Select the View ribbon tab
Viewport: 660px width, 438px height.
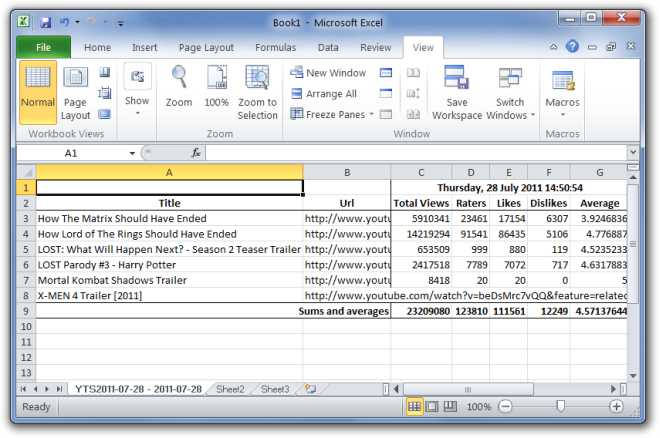click(423, 48)
